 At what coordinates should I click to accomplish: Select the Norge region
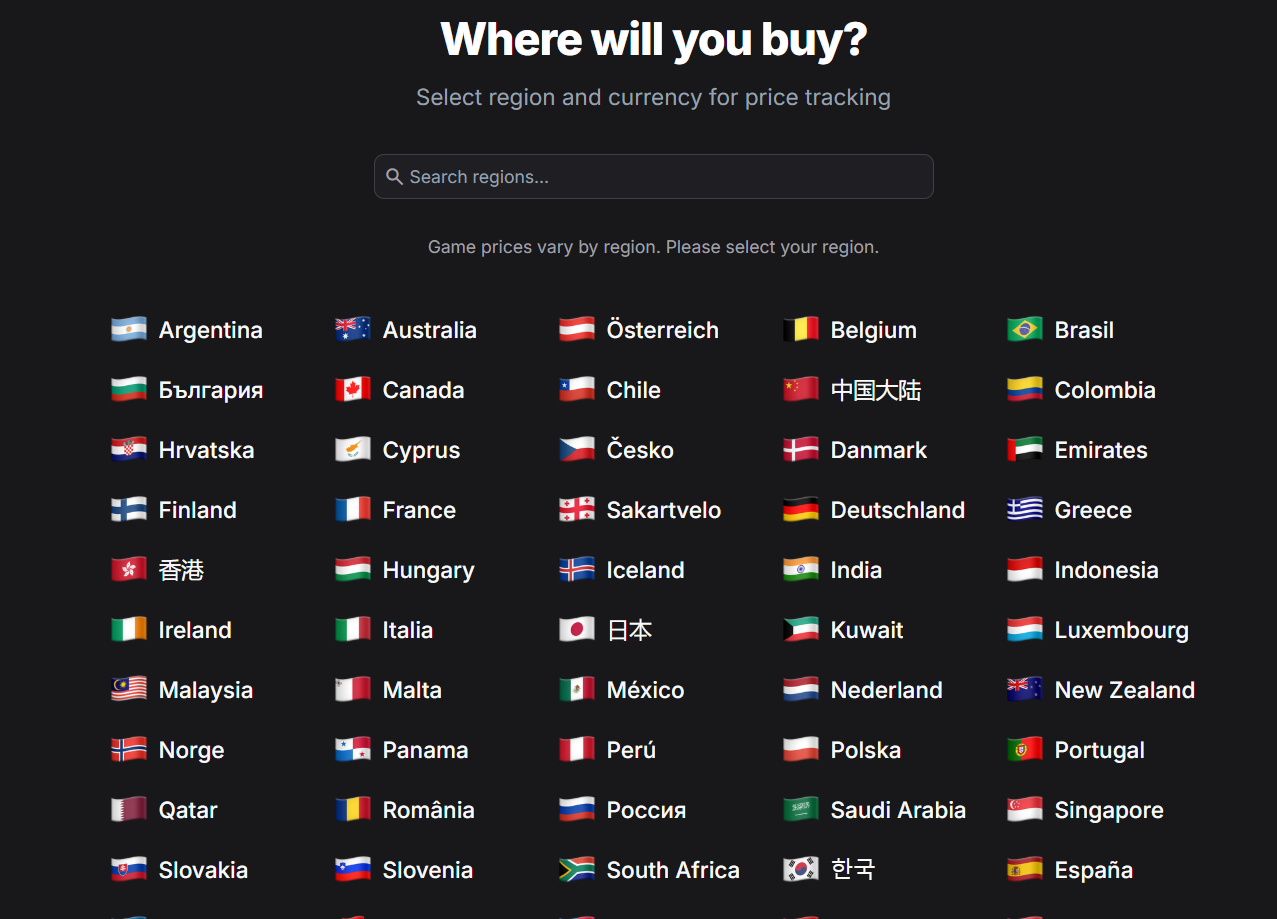[167, 750]
